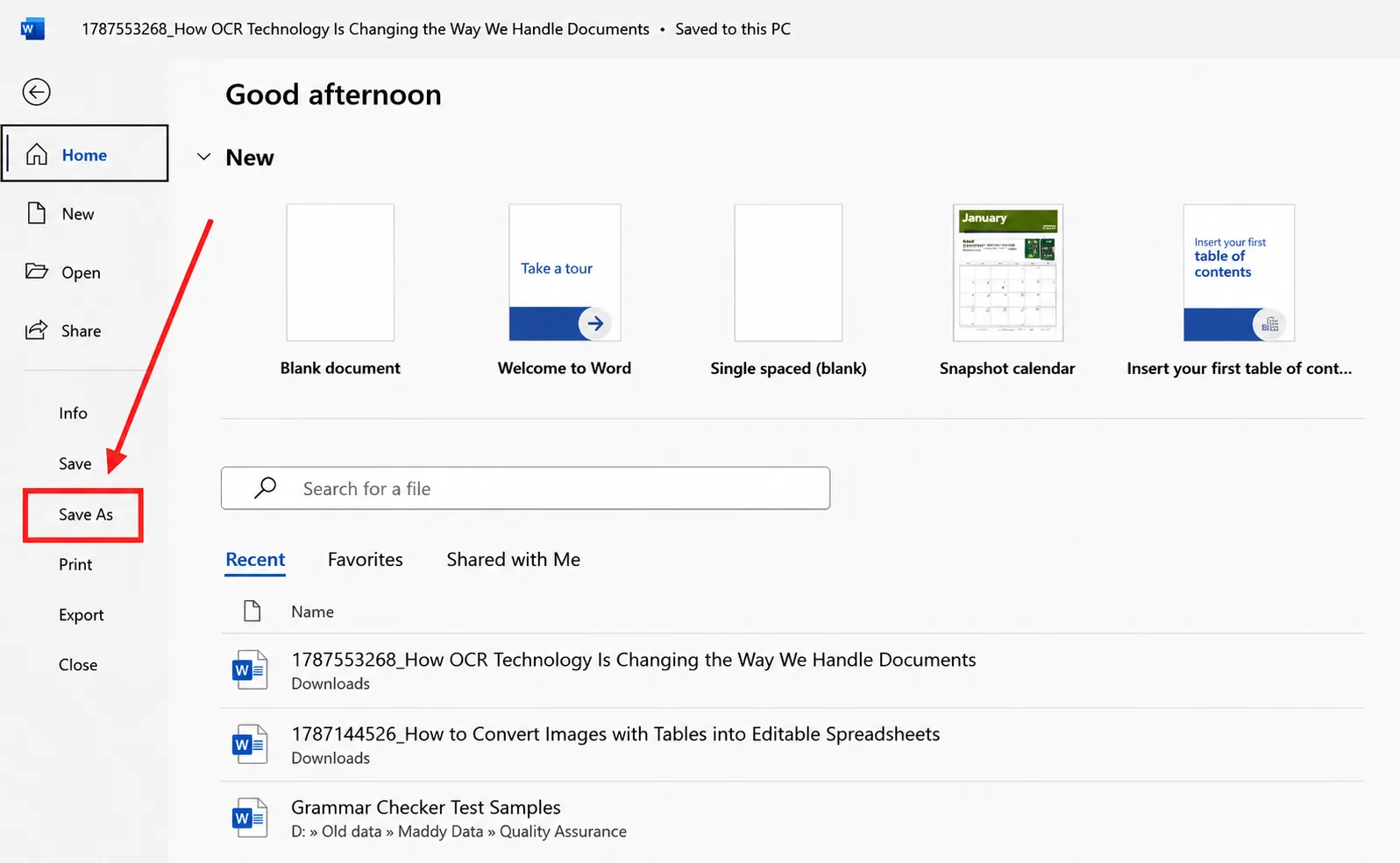The height and width of the screenshot is (863, 1400).
Task: Click the document title in the title bar
Action: point(366,29)
